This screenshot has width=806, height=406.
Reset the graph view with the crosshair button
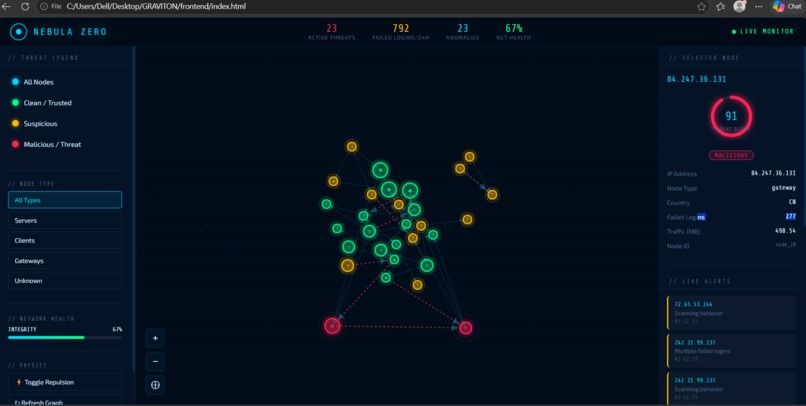pos(155,385)
